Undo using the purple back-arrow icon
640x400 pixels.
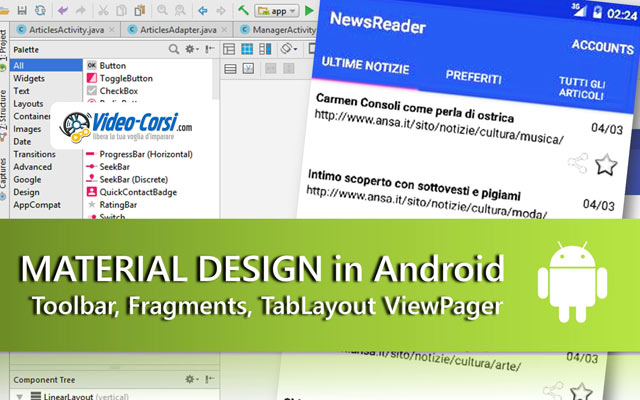(62, 10)
